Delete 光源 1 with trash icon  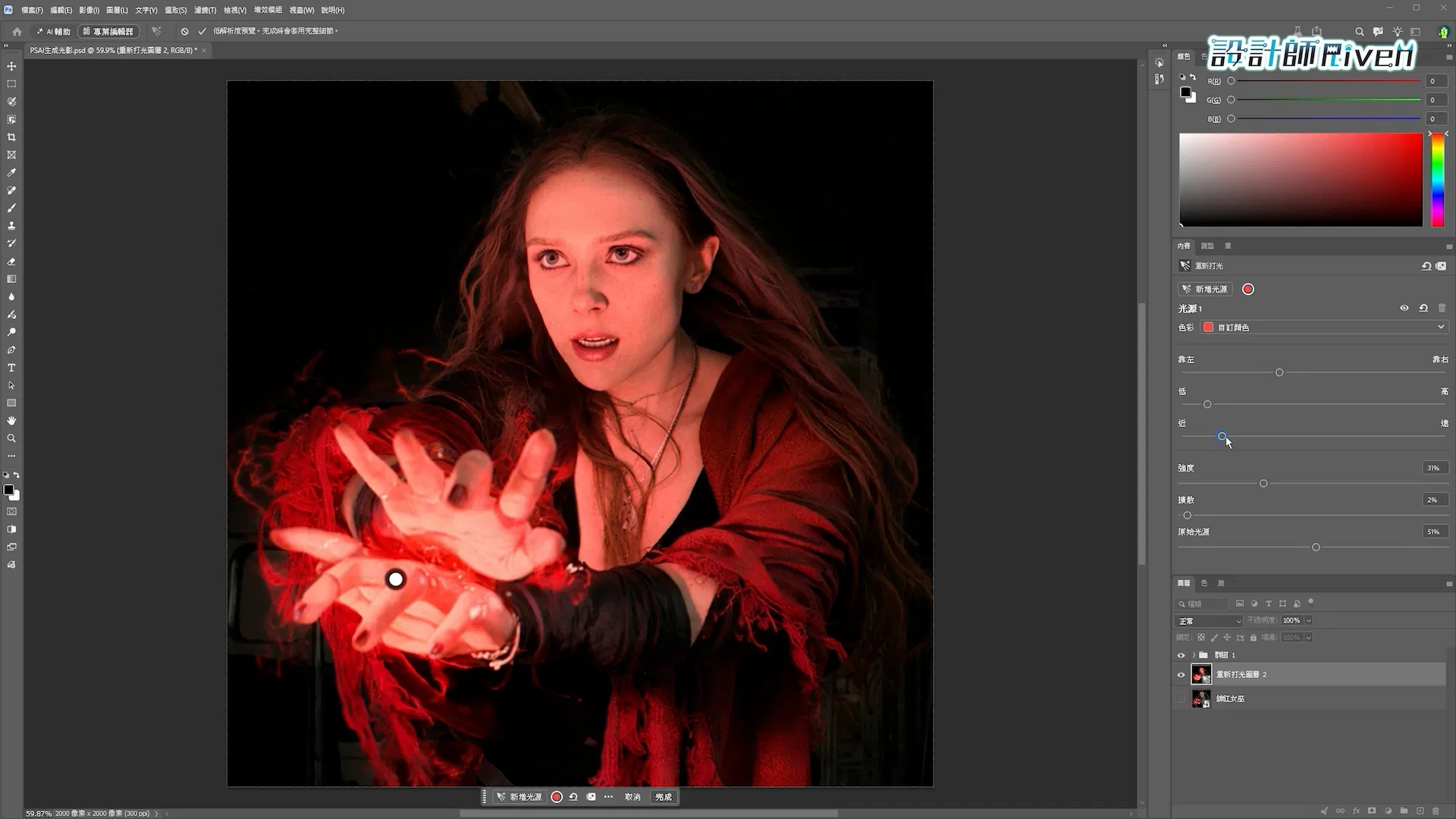point(1442,308)
